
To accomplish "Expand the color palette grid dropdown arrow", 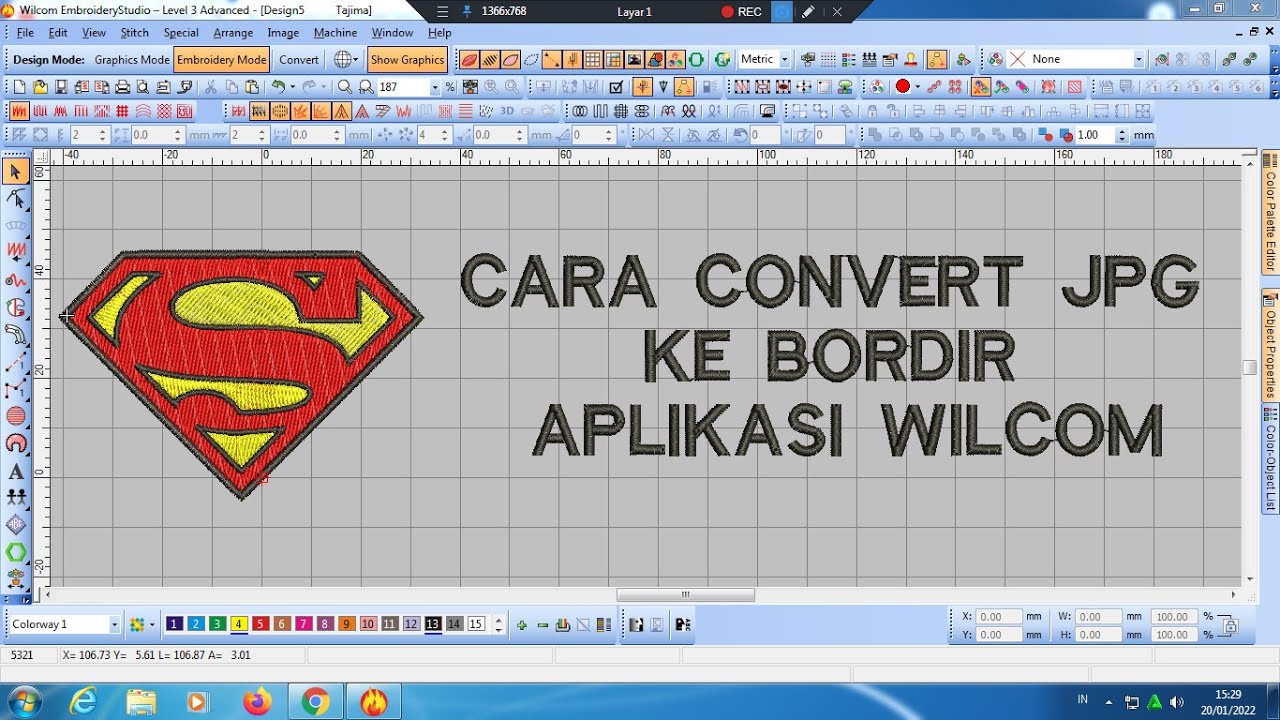I will pos(152,625).
